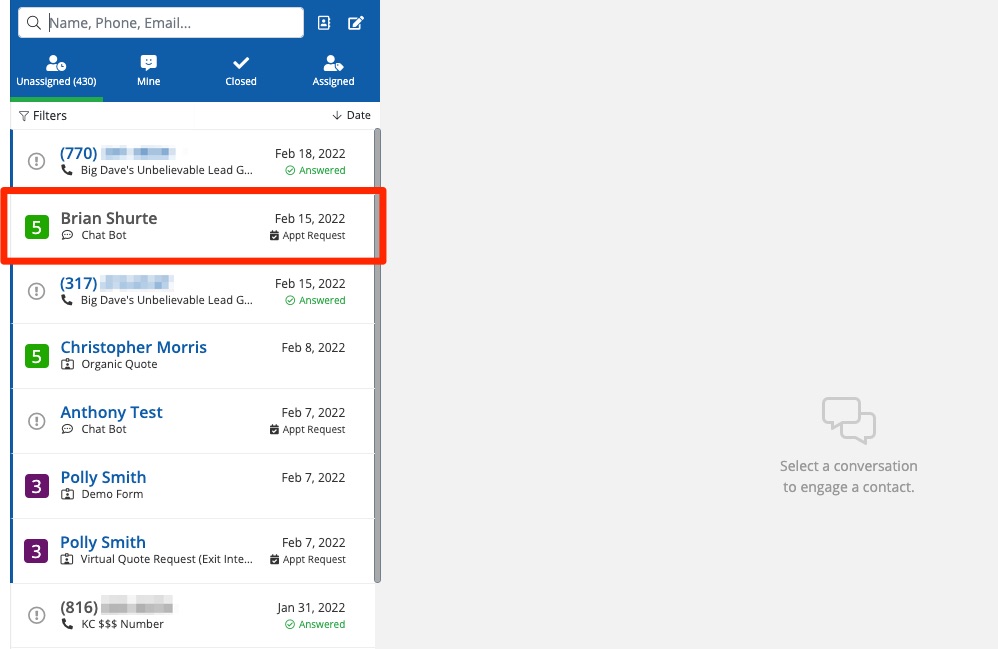Open the Assigned tab
This screenshot has height=649, width=998.
pyautogui.click(x=333, y=71)
